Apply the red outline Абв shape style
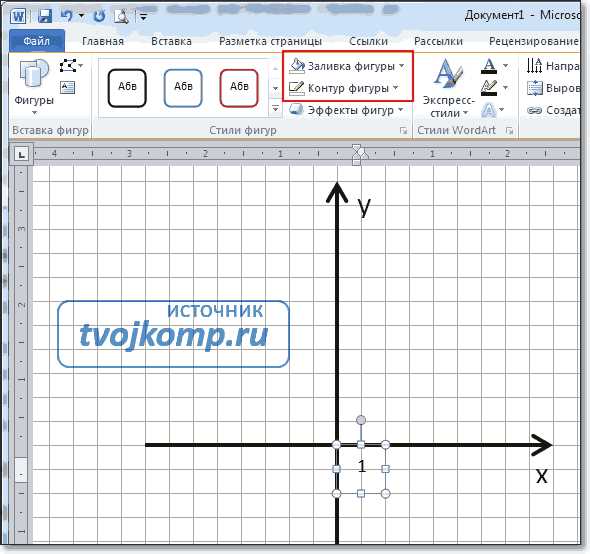 coord(239,88)
